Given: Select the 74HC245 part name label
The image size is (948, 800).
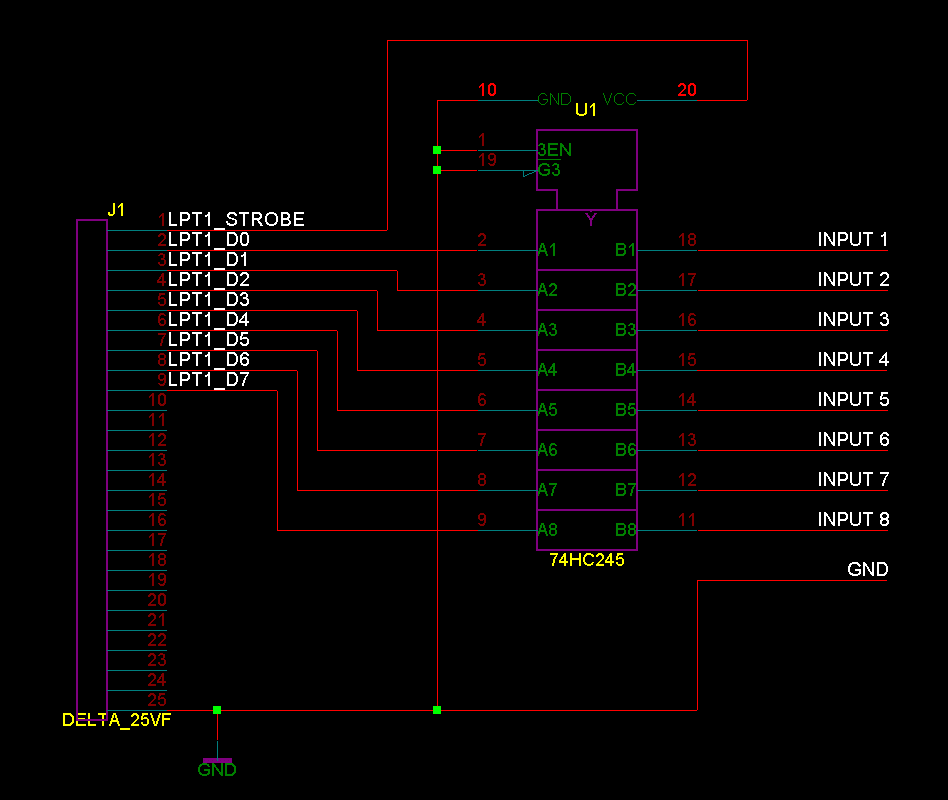Looking at the screenshot, I should point(586,561).
